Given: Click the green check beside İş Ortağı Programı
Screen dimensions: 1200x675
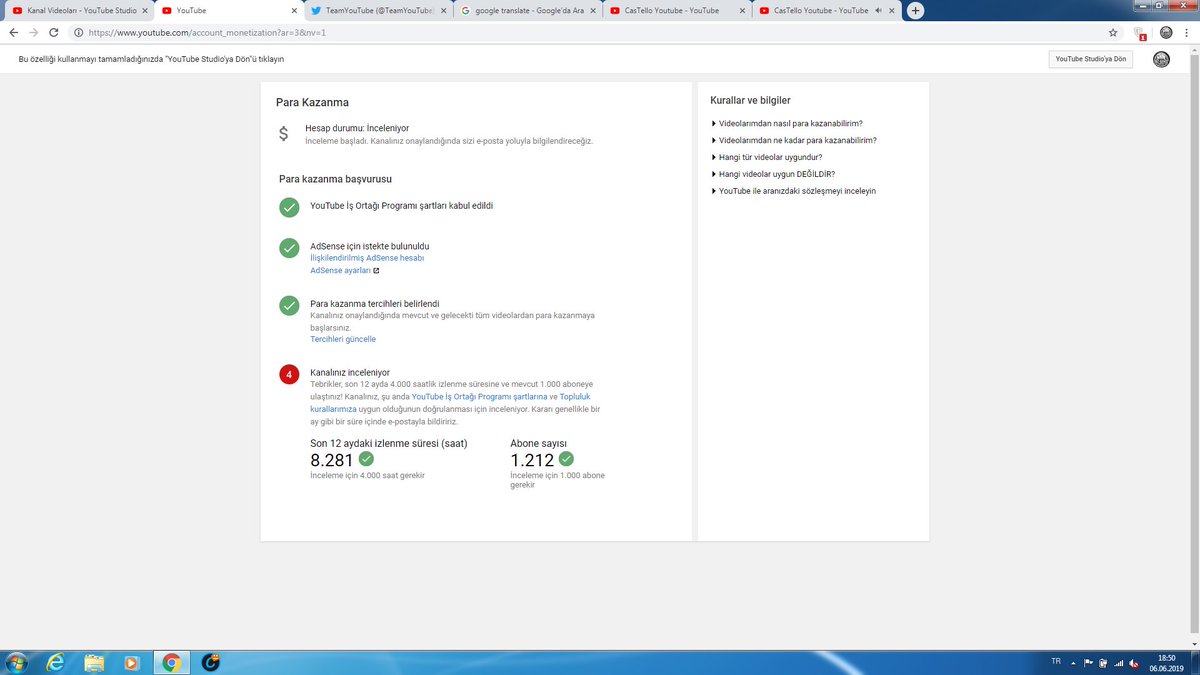Looking at the screenshot, I should pyautogui.click(x=289, y=207).
